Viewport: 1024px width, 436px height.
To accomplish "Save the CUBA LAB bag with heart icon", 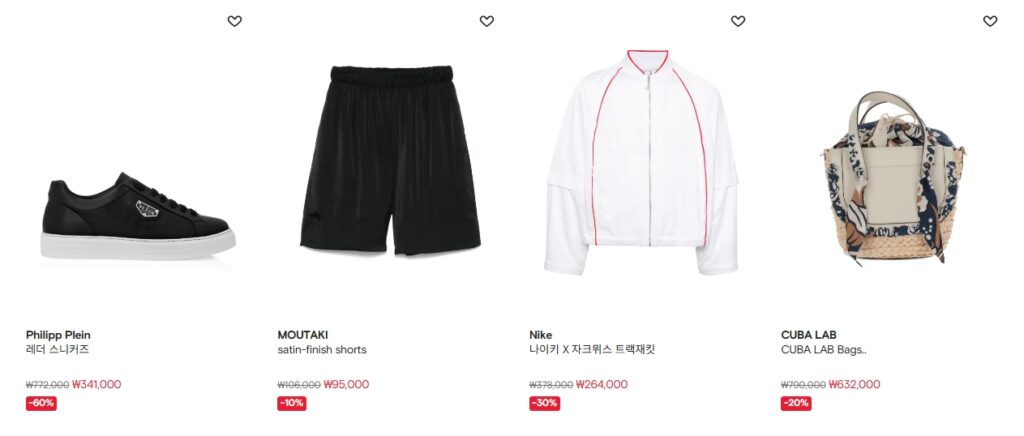I will (990, 21).
